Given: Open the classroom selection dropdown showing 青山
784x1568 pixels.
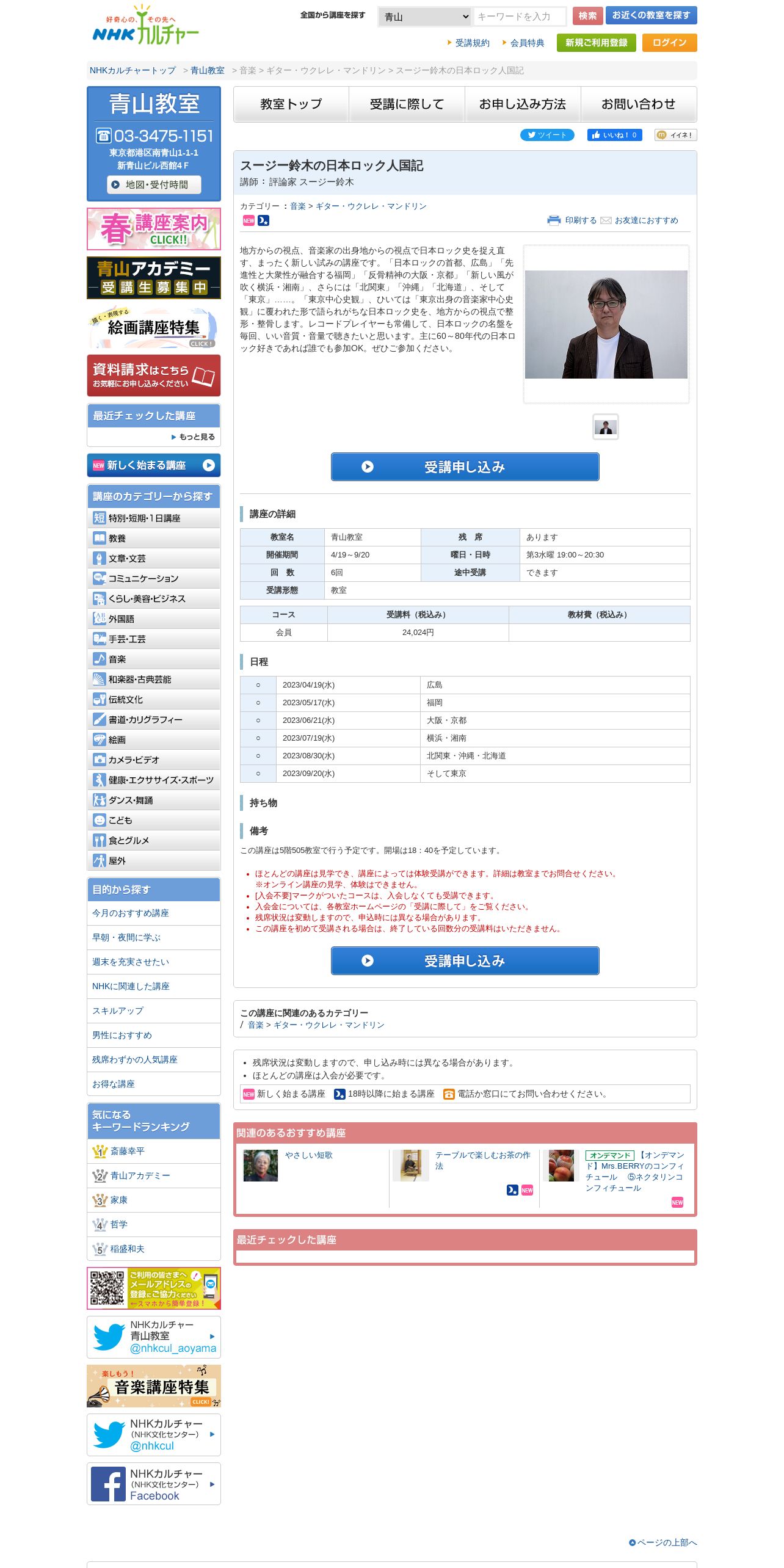Looking at the screenshot, I should 426,16.
